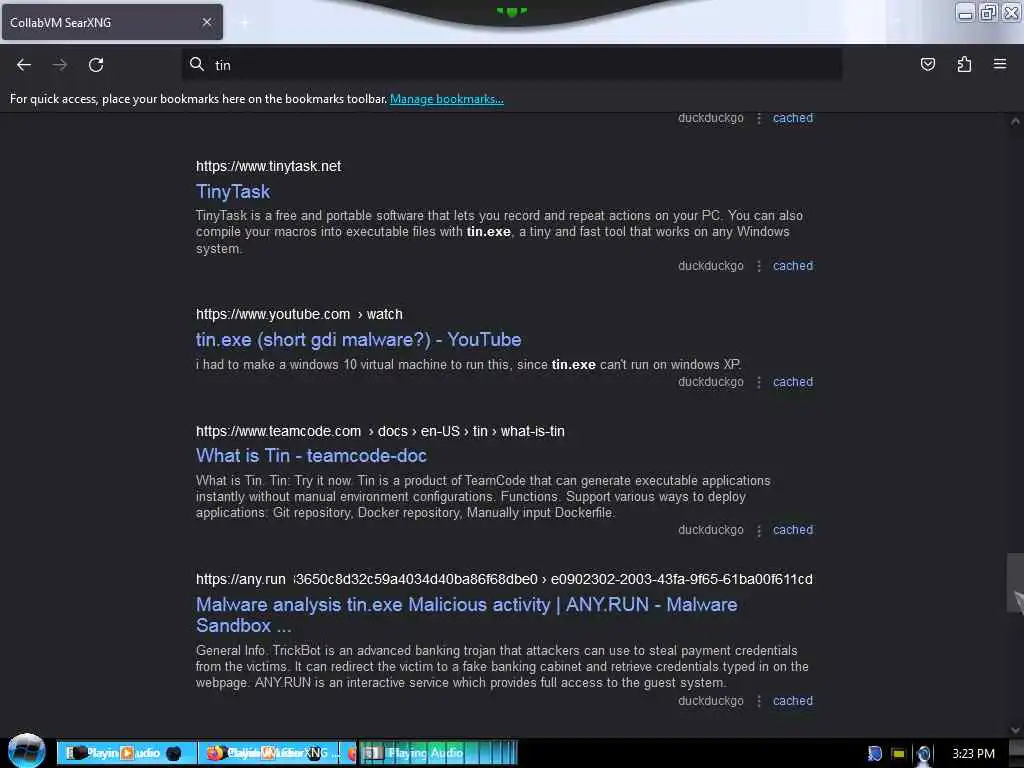This screenshot has height=768, width=1024.
Task: Open cached link for YouTube tin.exe result
Action: click(x=793, y=382)
